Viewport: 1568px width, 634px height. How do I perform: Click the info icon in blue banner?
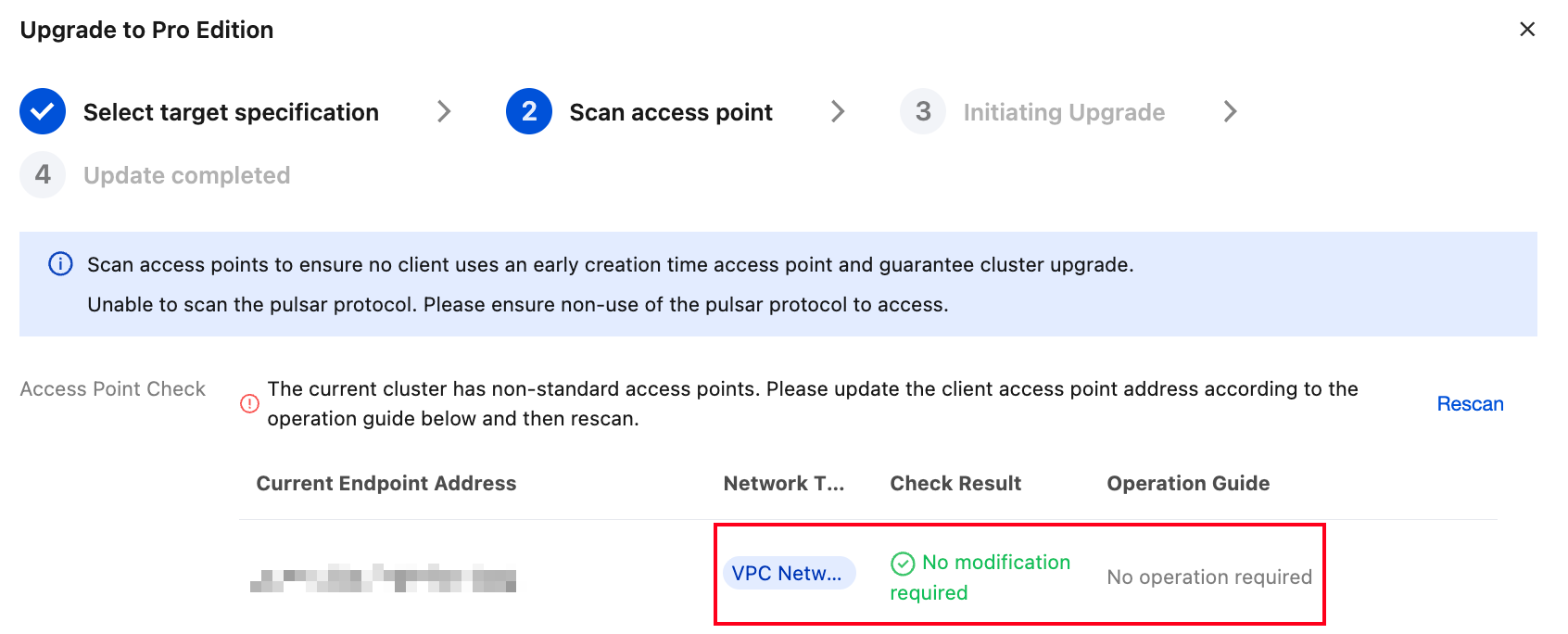60,264
